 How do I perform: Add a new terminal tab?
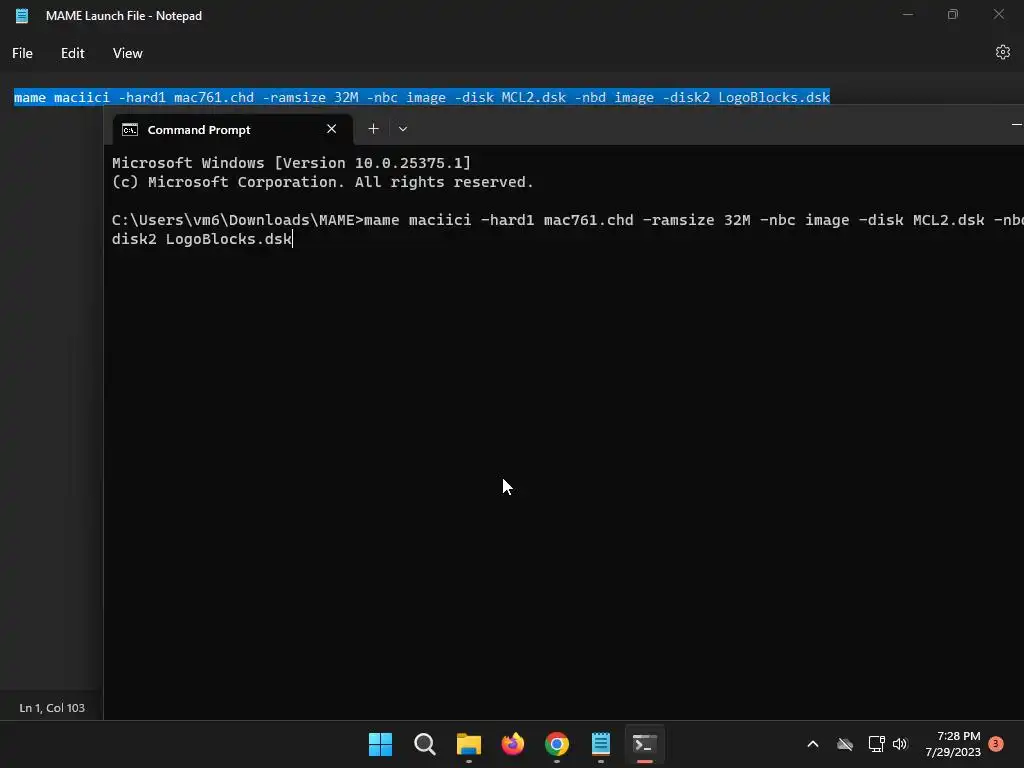pos(373,129)
